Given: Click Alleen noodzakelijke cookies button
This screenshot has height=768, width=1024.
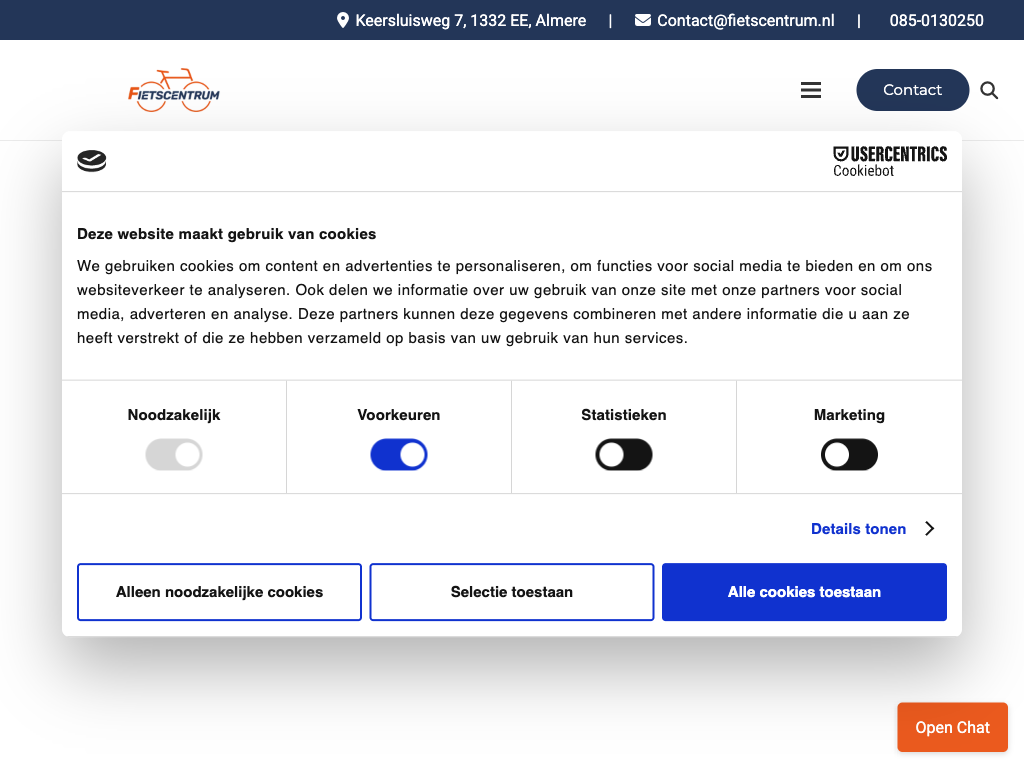Looking at the screenshot, I should (x=219, y=592).
